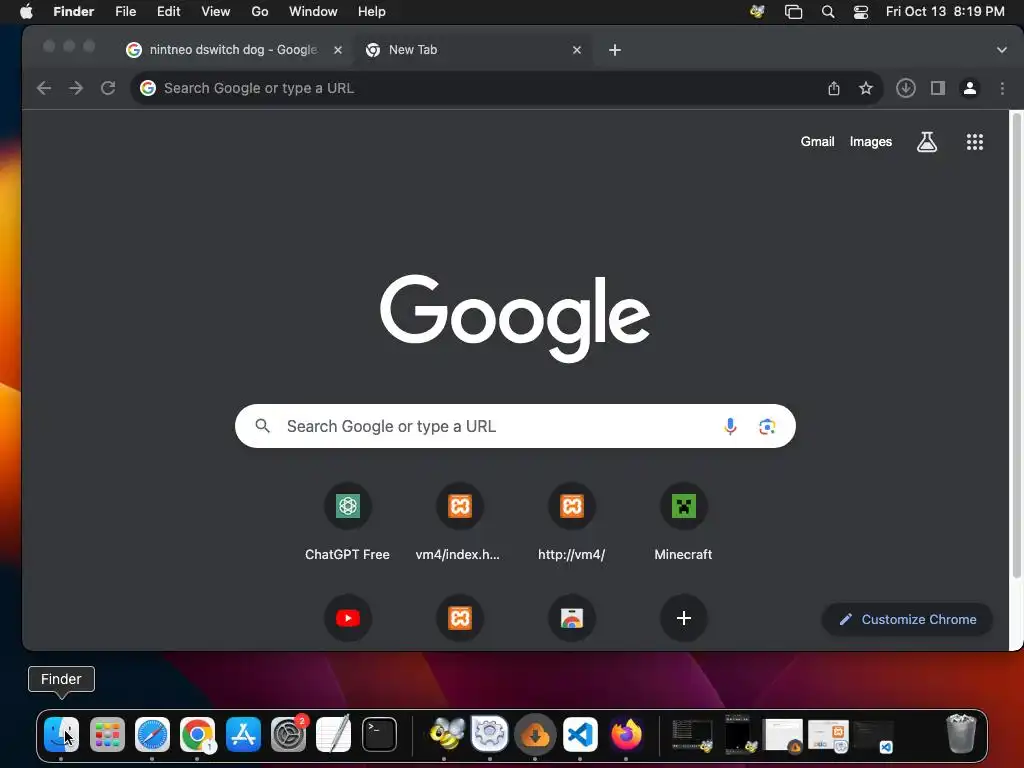Expand the tab search chevron
This screenshot has width=1024, height=768.
click(x=1001, y=50)
